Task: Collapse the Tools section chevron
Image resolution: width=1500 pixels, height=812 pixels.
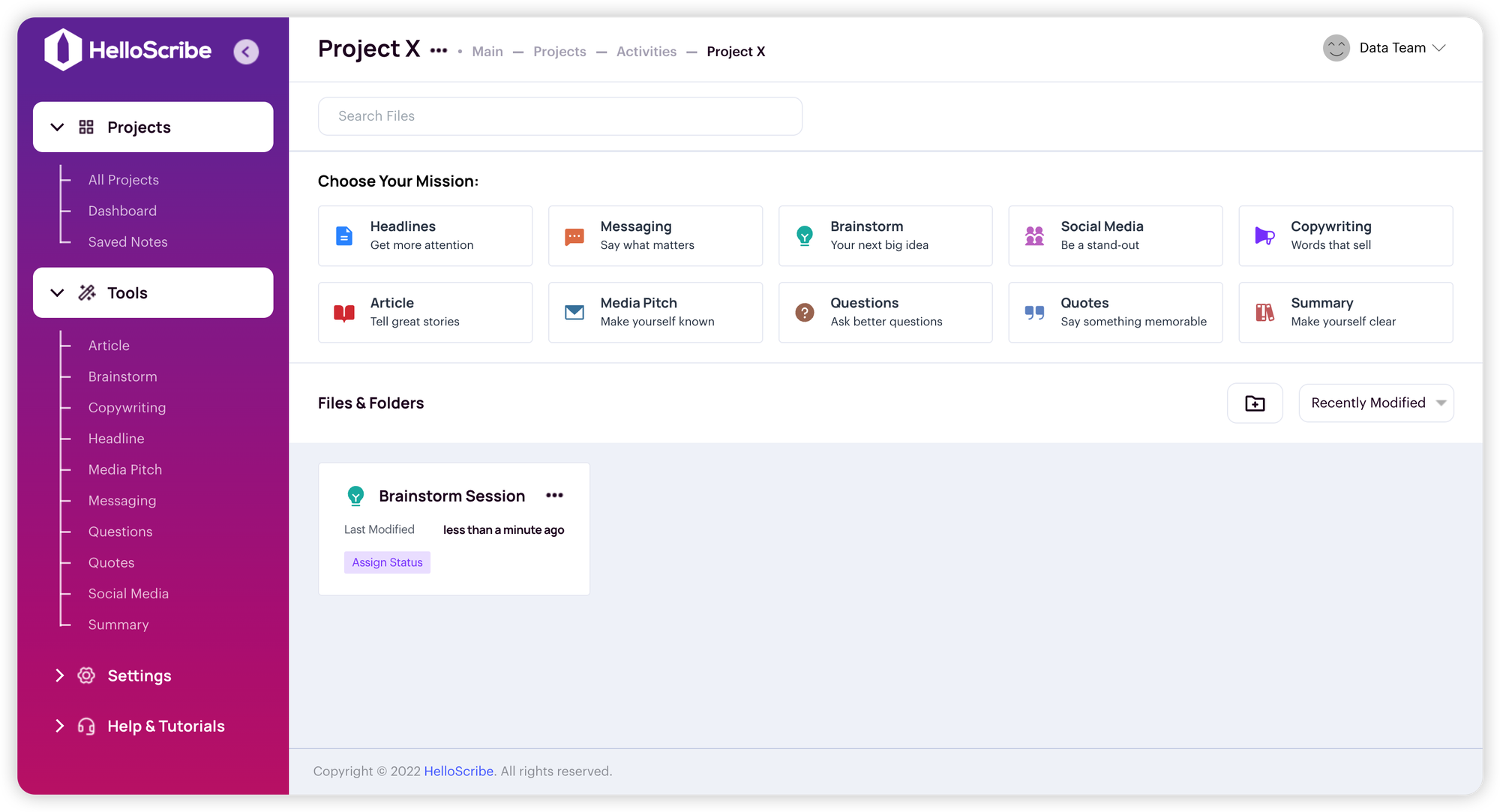Action: click(x=57, y=292)
